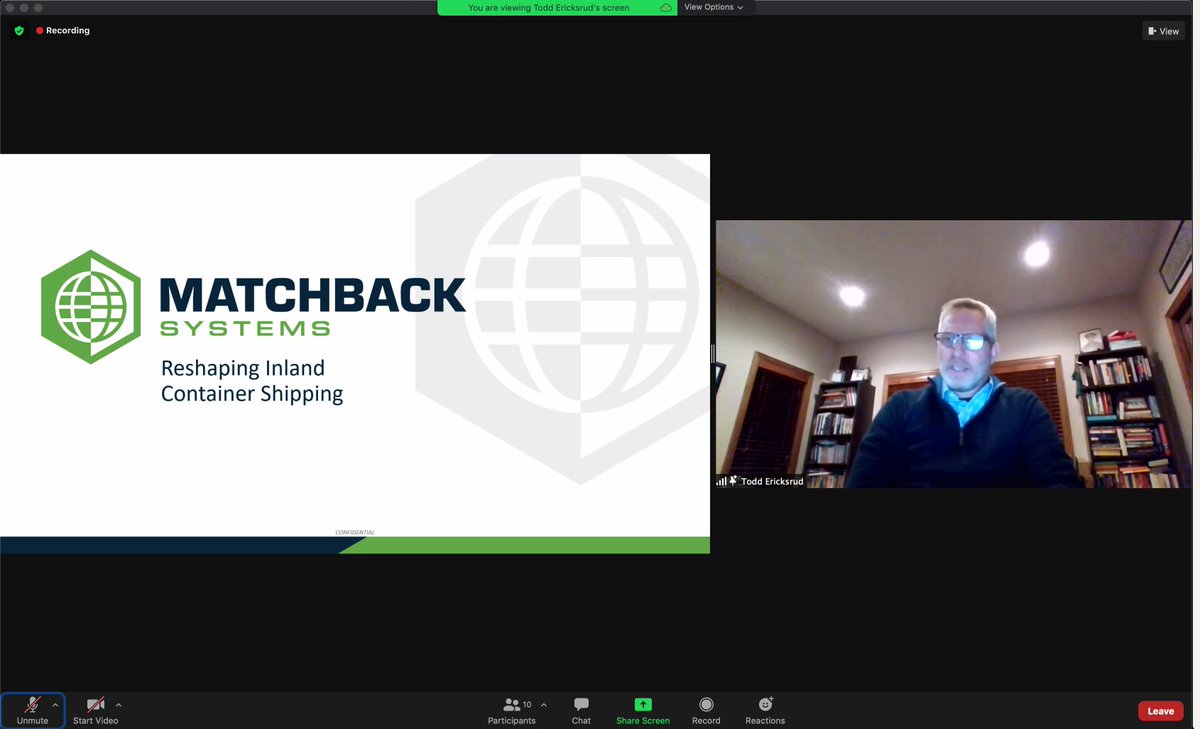
Task: Click the divider handle between slide and video
Action: click(x=713, y=354)
